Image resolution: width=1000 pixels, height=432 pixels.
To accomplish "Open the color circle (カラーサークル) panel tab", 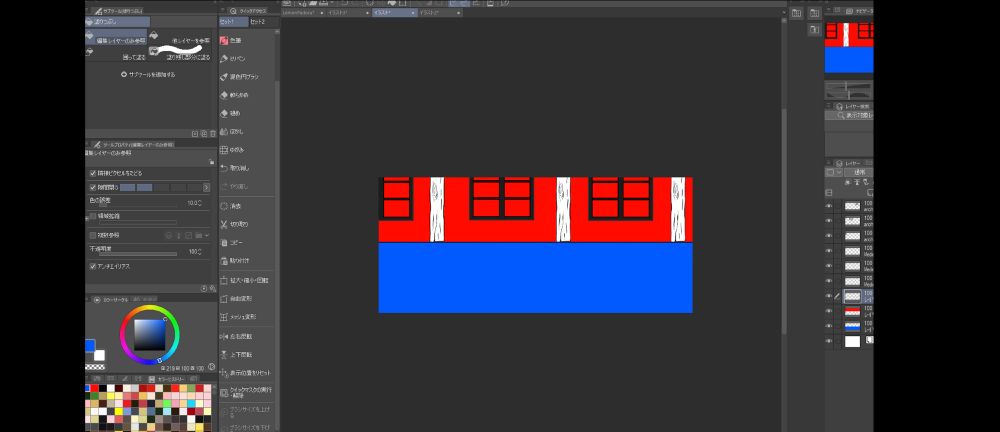I will tap(112, 299).
